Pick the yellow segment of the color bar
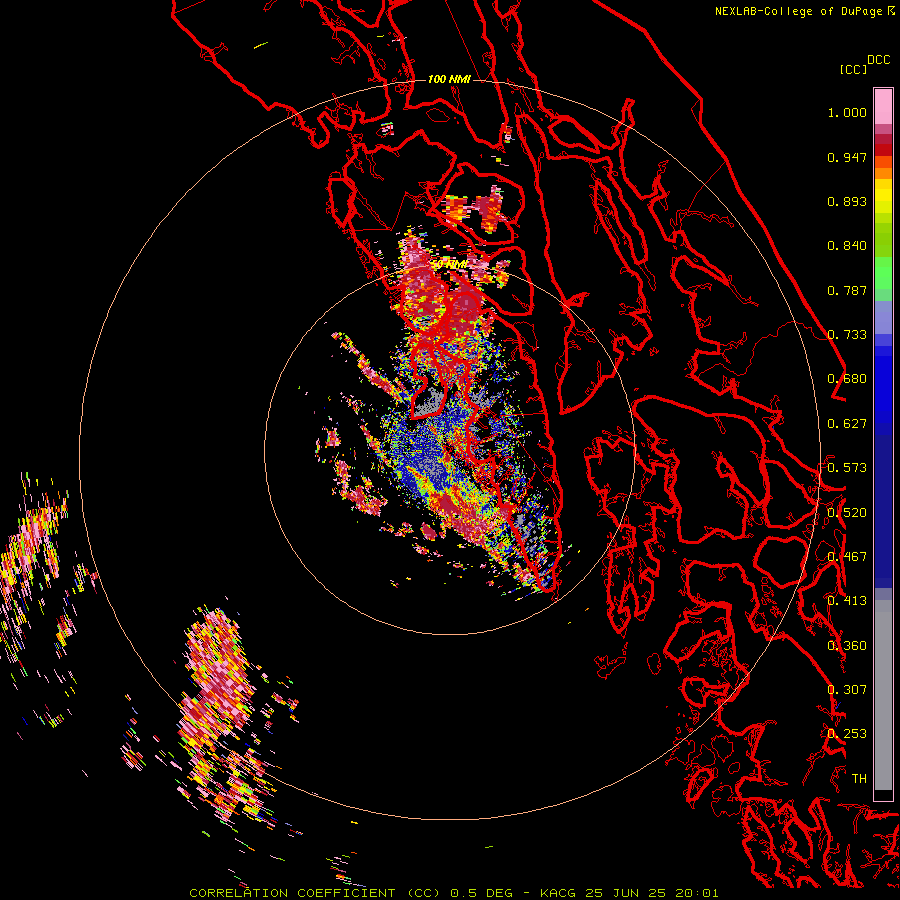The image size is (900, 900). coord(883,196)
